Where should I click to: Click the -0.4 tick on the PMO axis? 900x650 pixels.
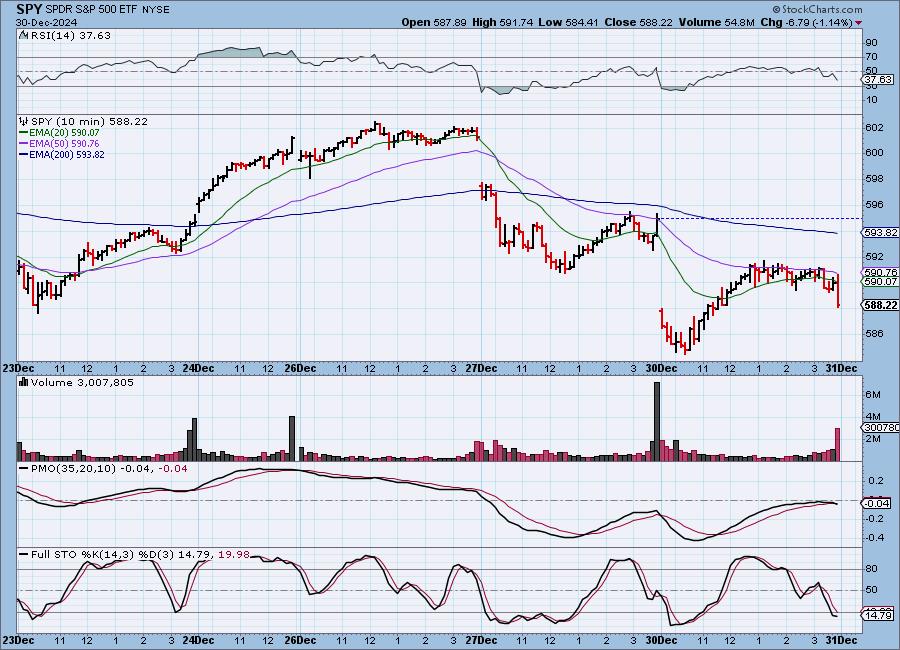point(875,538)
